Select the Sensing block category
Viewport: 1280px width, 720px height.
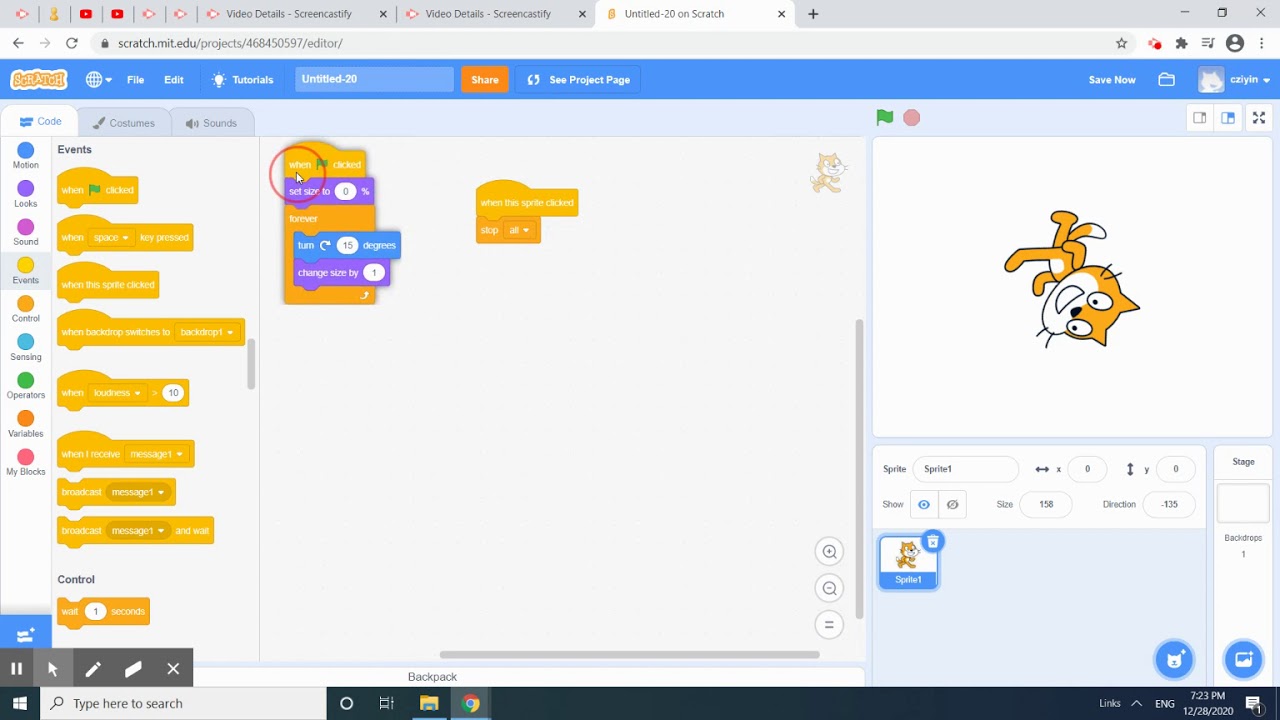[25, 347]
